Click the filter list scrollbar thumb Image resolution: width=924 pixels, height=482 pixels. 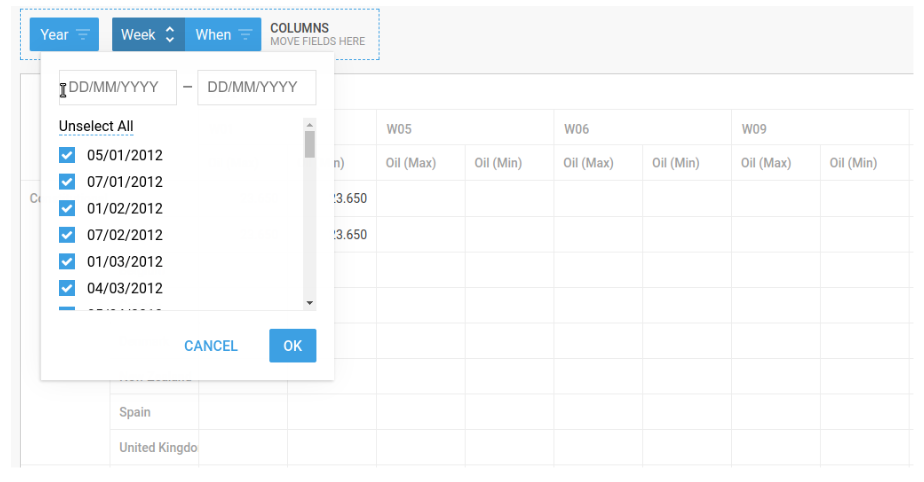click(x=310, y=144)
